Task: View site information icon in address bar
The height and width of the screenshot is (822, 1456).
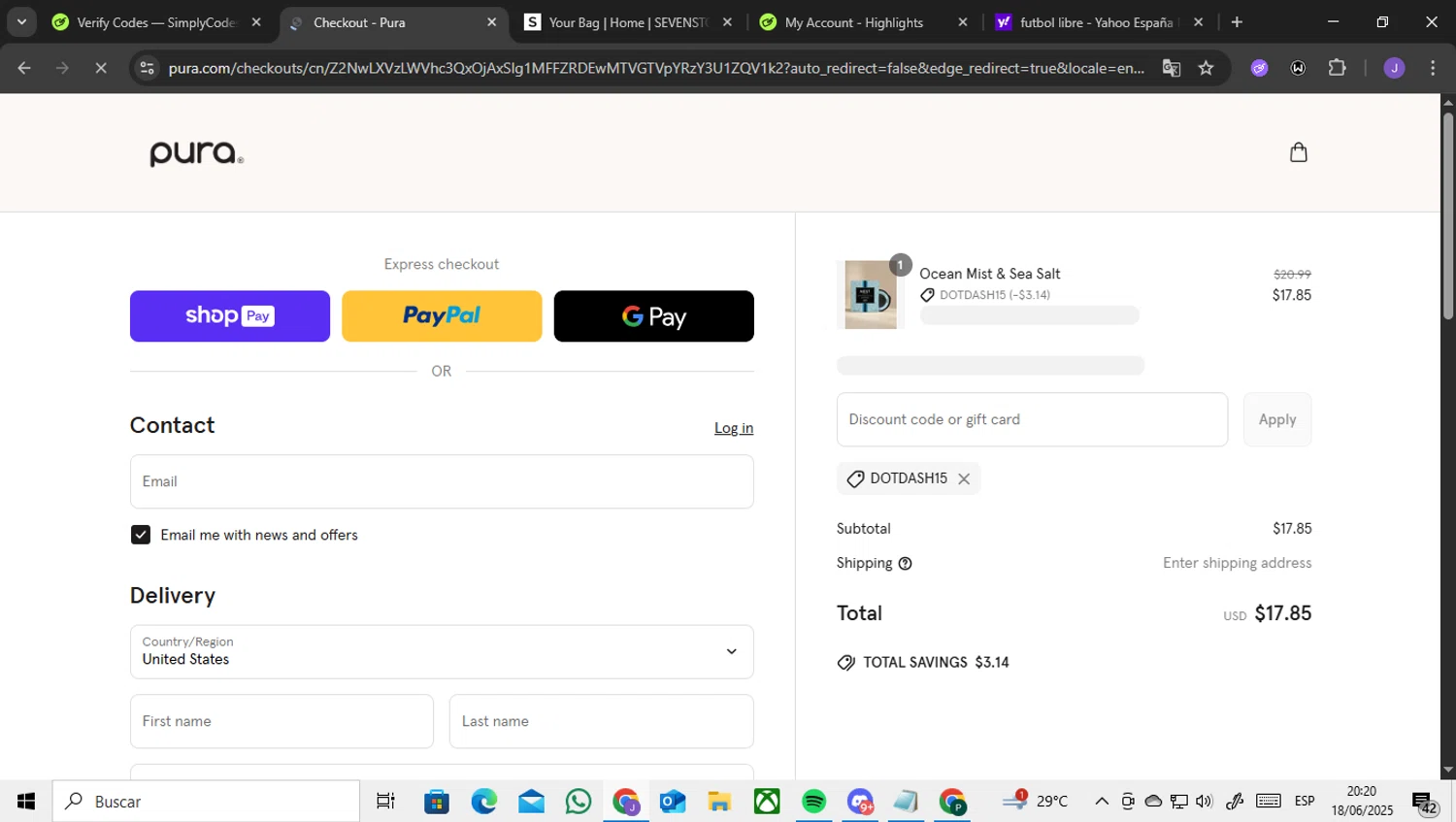Action: (x=147, y=68)
